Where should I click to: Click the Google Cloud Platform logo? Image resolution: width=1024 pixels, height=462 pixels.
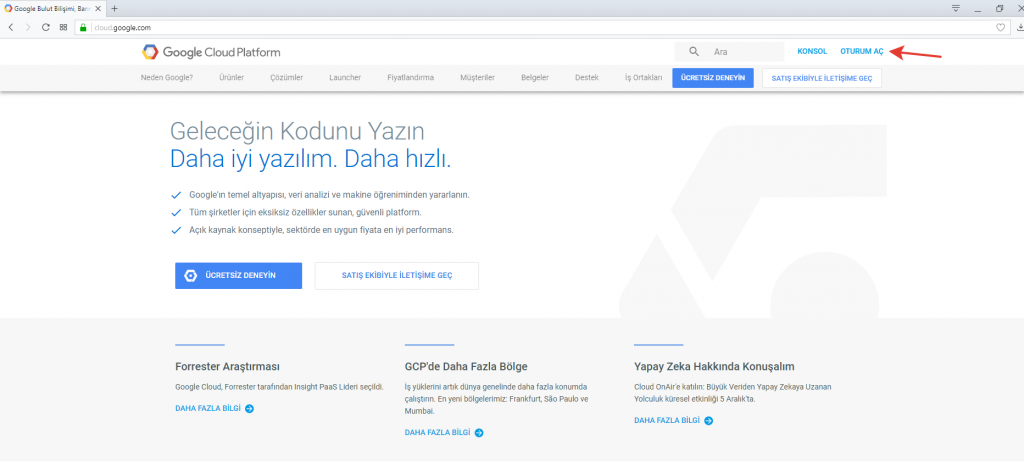coord(211,52)
